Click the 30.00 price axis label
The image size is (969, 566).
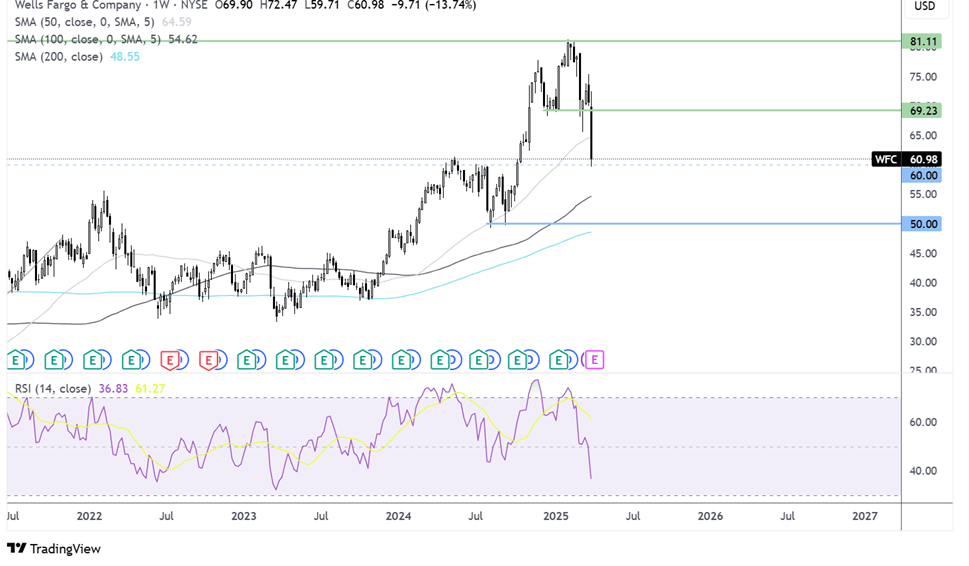click(923, 342)
